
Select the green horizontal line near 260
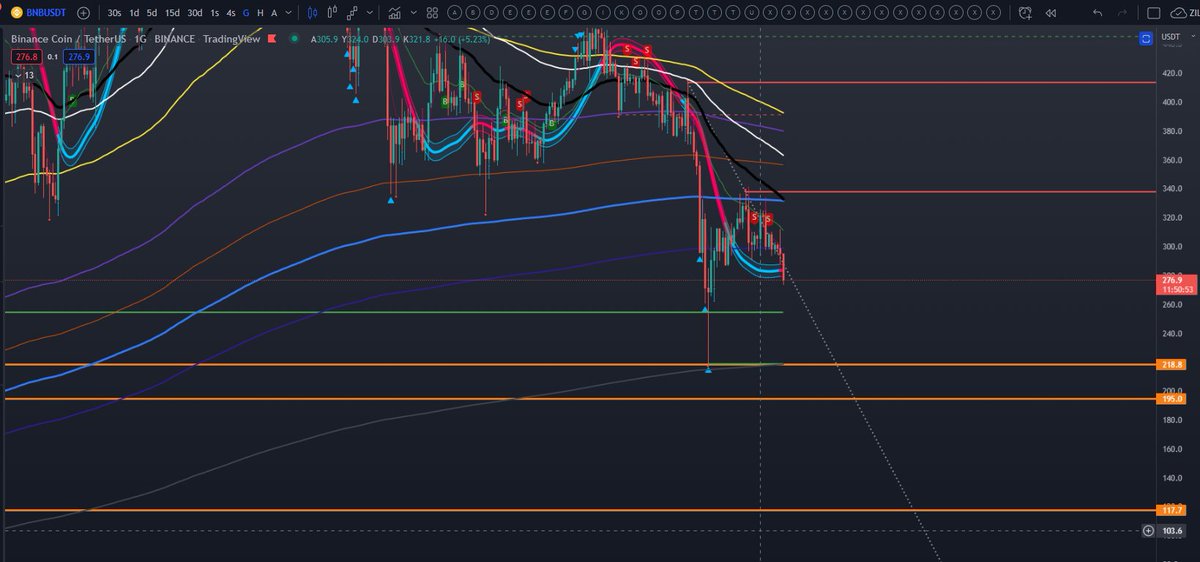pos(394,312)
